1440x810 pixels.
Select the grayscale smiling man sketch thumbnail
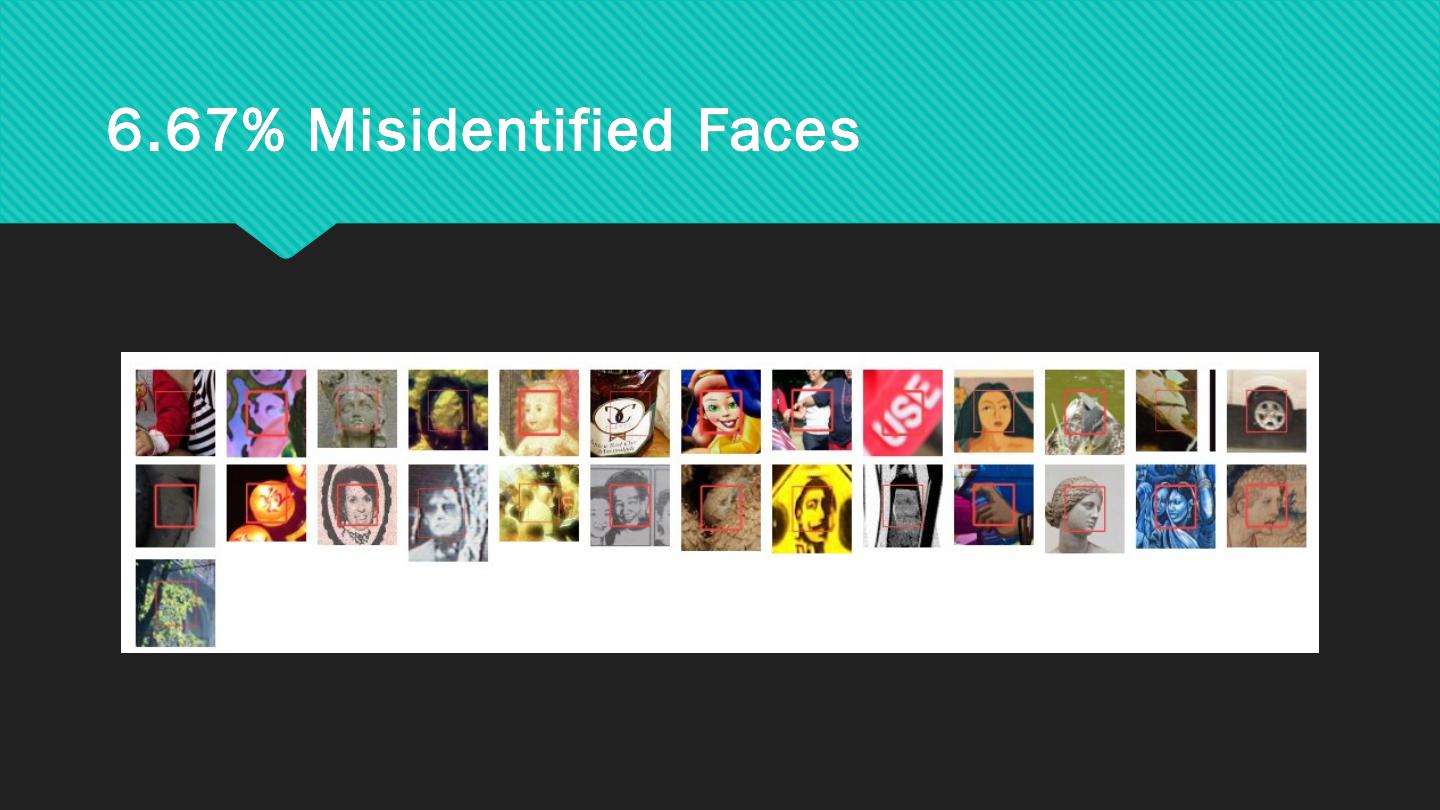point(629,505)
